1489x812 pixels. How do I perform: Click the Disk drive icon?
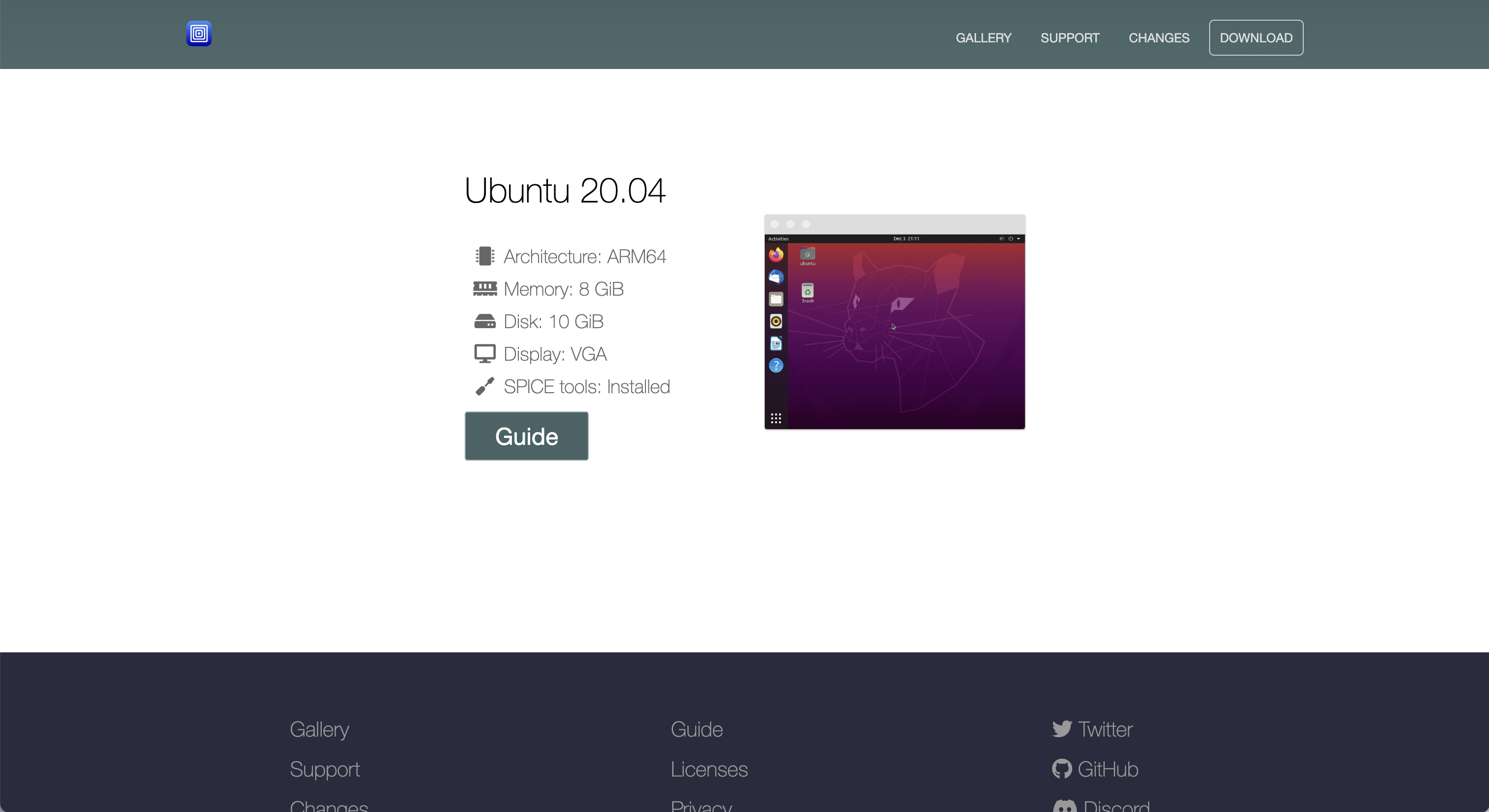click(484, 321)
